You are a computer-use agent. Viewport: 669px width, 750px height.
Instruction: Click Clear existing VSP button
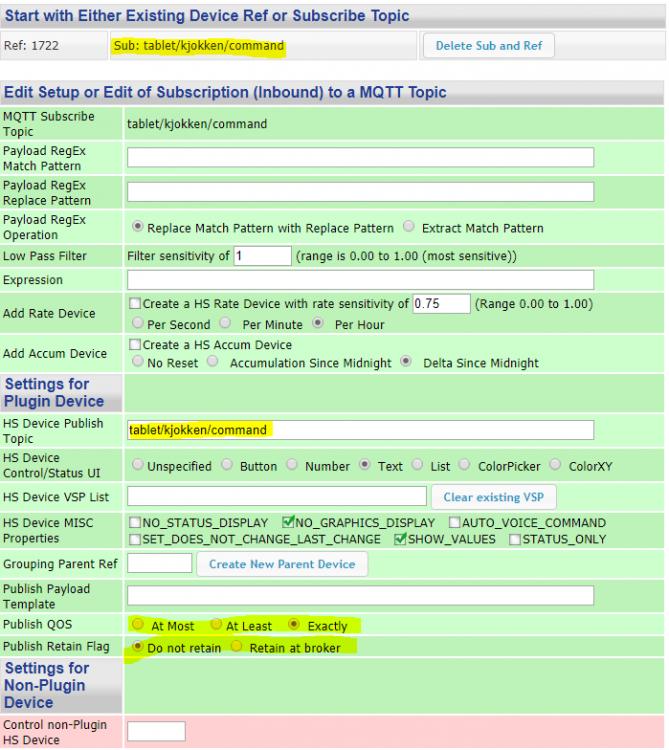point(493,497)
